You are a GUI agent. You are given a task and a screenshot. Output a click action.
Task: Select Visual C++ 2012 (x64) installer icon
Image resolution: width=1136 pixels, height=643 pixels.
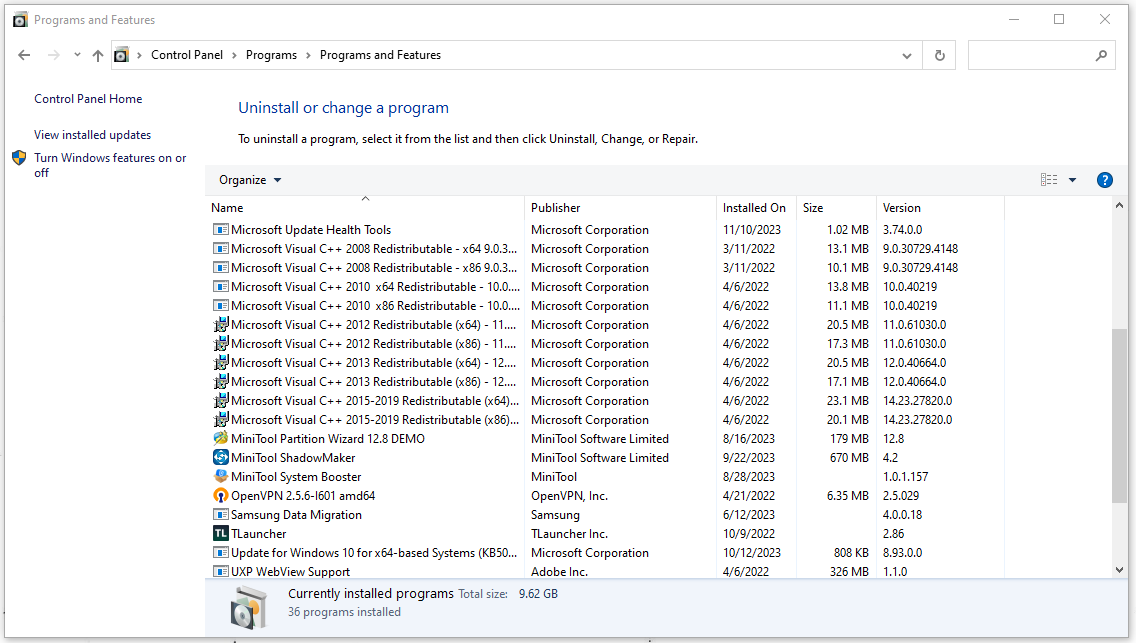(x=220, y=324)
